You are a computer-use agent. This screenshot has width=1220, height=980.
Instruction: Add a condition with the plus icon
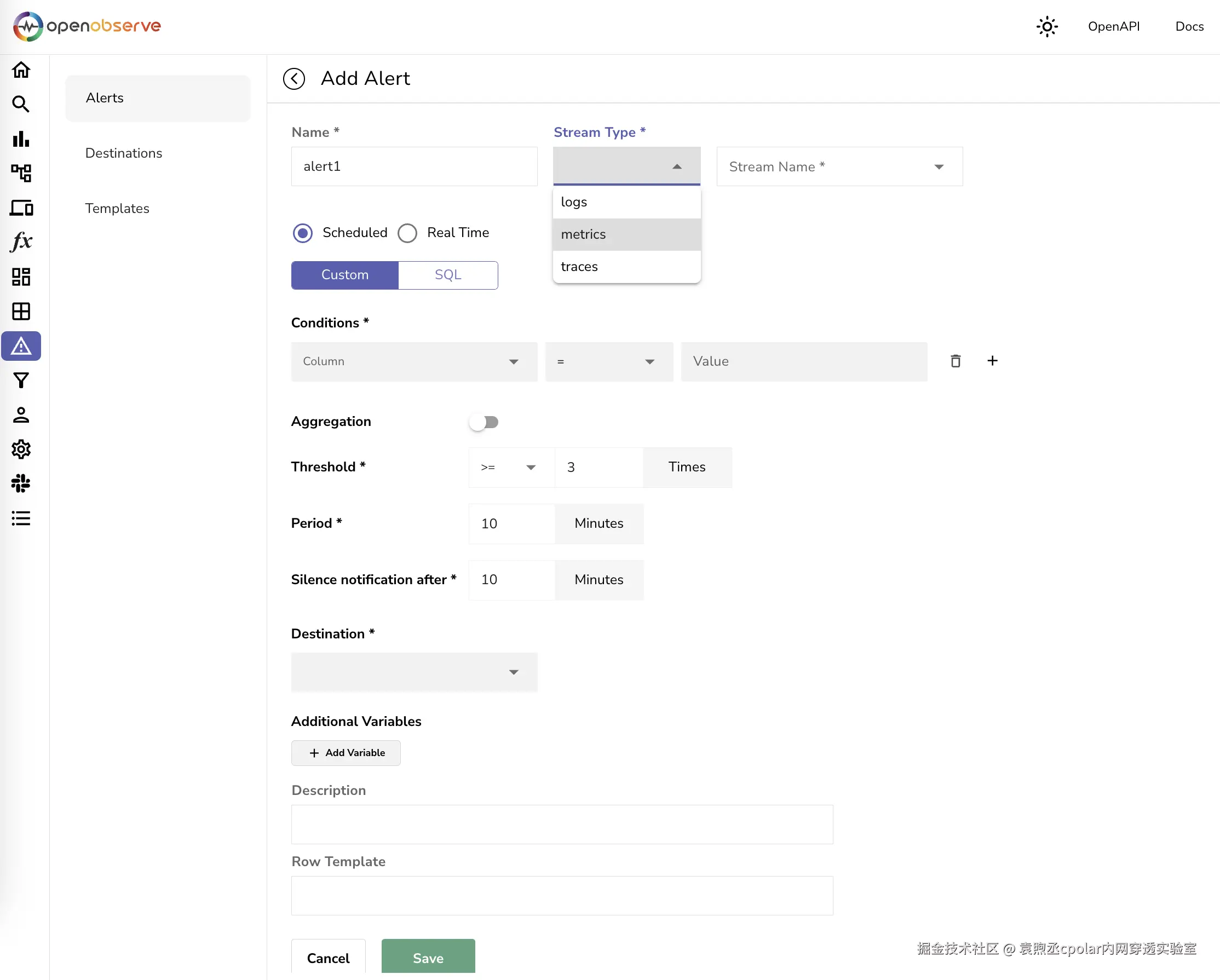click(992, 361)
